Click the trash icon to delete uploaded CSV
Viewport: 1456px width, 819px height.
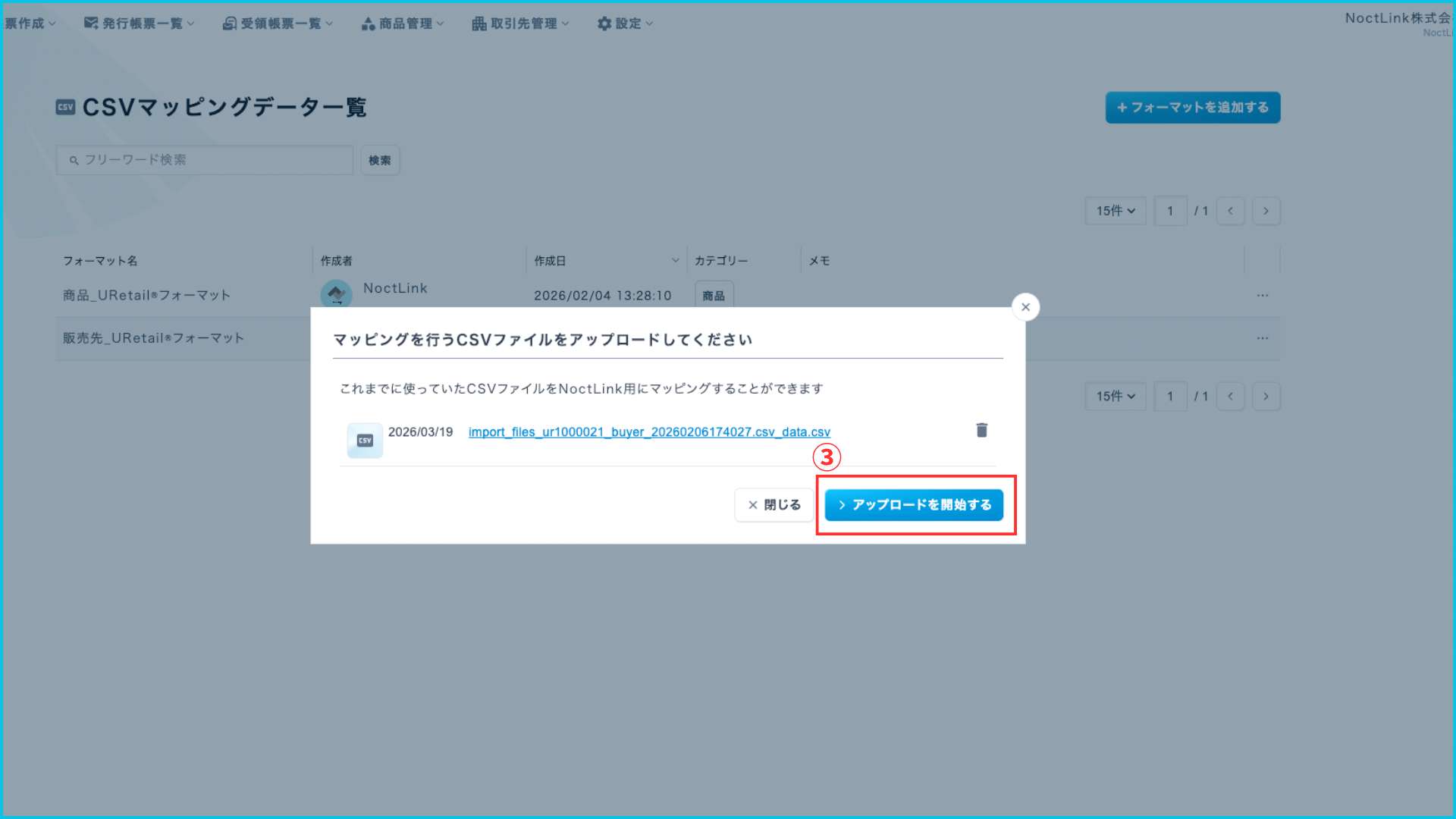tap(981, 430)
